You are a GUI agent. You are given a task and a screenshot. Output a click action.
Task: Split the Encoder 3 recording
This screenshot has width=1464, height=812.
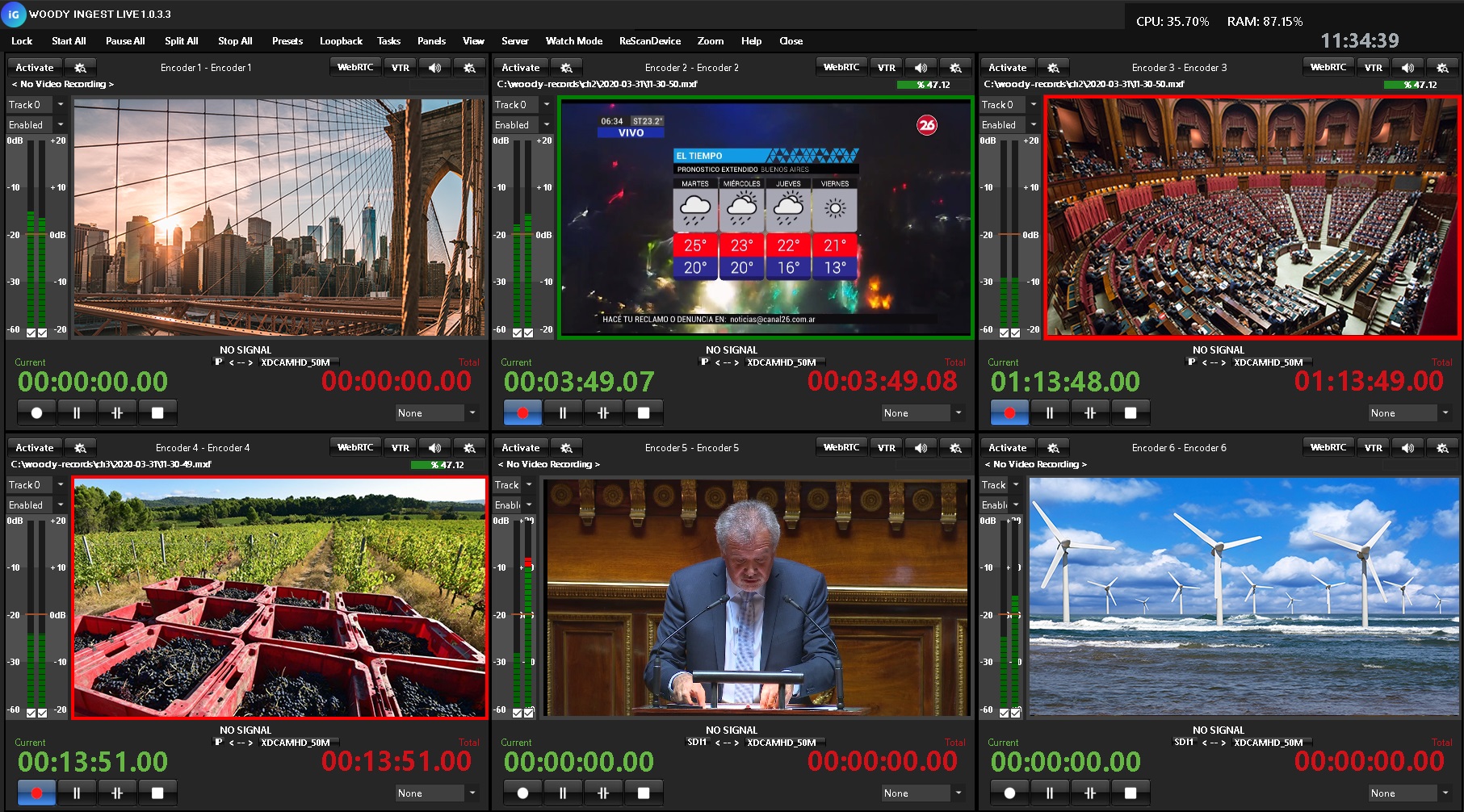1089,412
